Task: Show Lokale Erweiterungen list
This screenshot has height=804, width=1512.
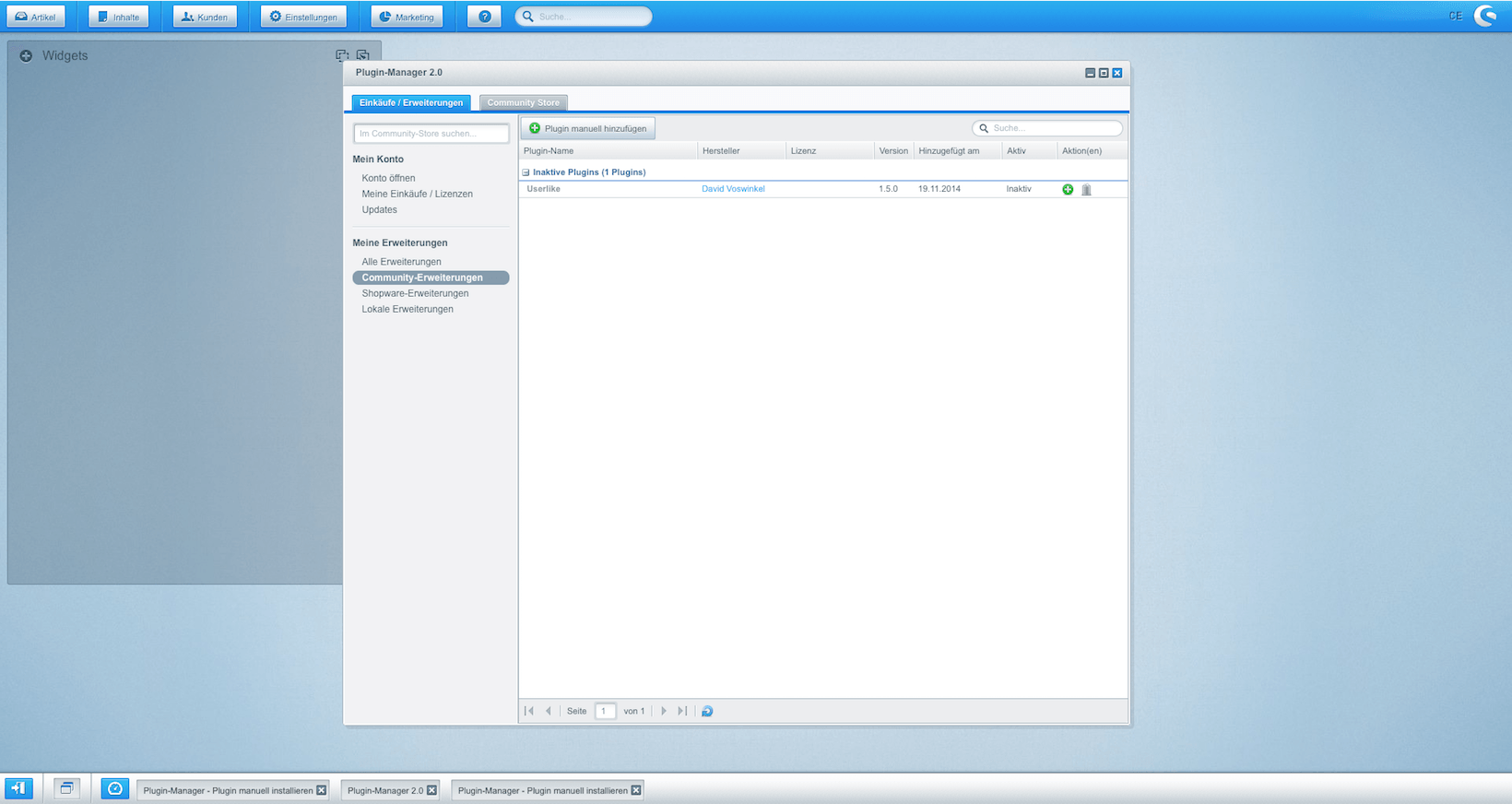Action: [x=408, y=309]
